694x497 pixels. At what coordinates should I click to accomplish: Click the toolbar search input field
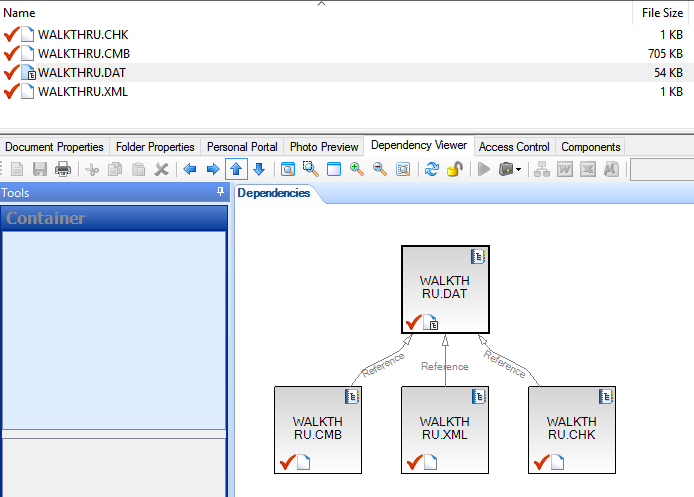pyautogui.click(x=661, y=169)
